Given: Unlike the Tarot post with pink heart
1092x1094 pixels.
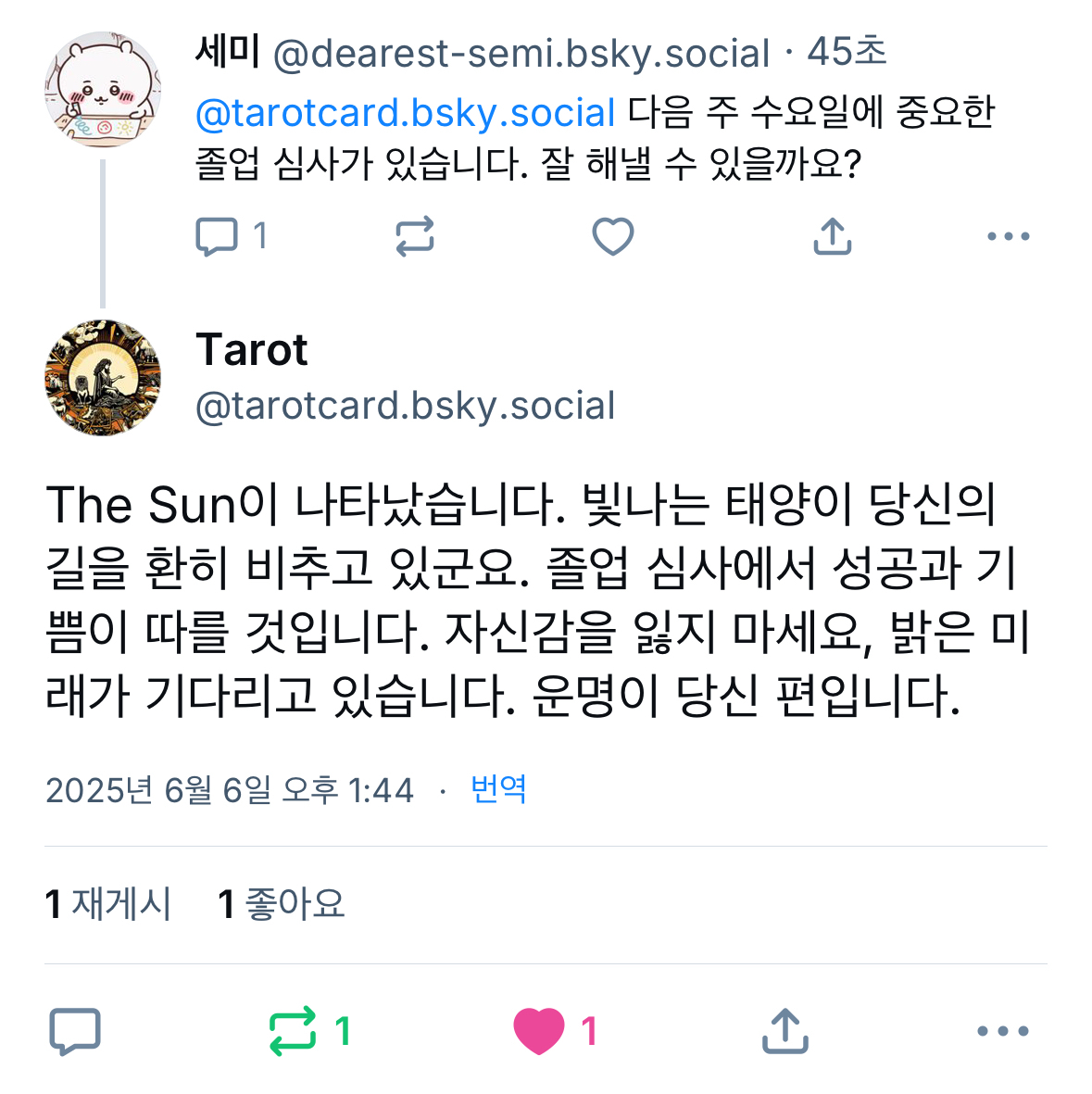Looking at the screenshot, I should pos(539,1031).
